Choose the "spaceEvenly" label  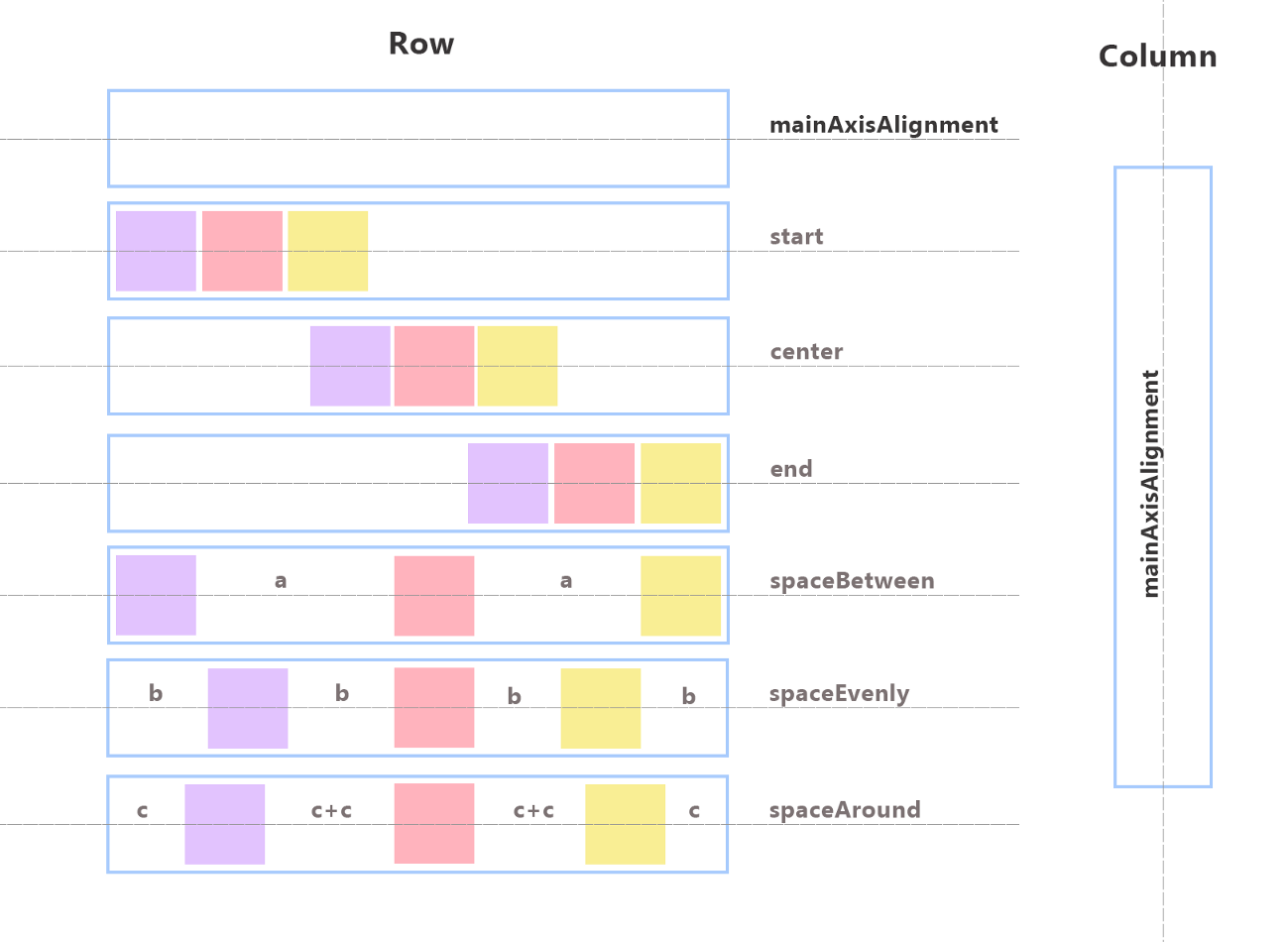pyautogui.click(x=839, y=694)
